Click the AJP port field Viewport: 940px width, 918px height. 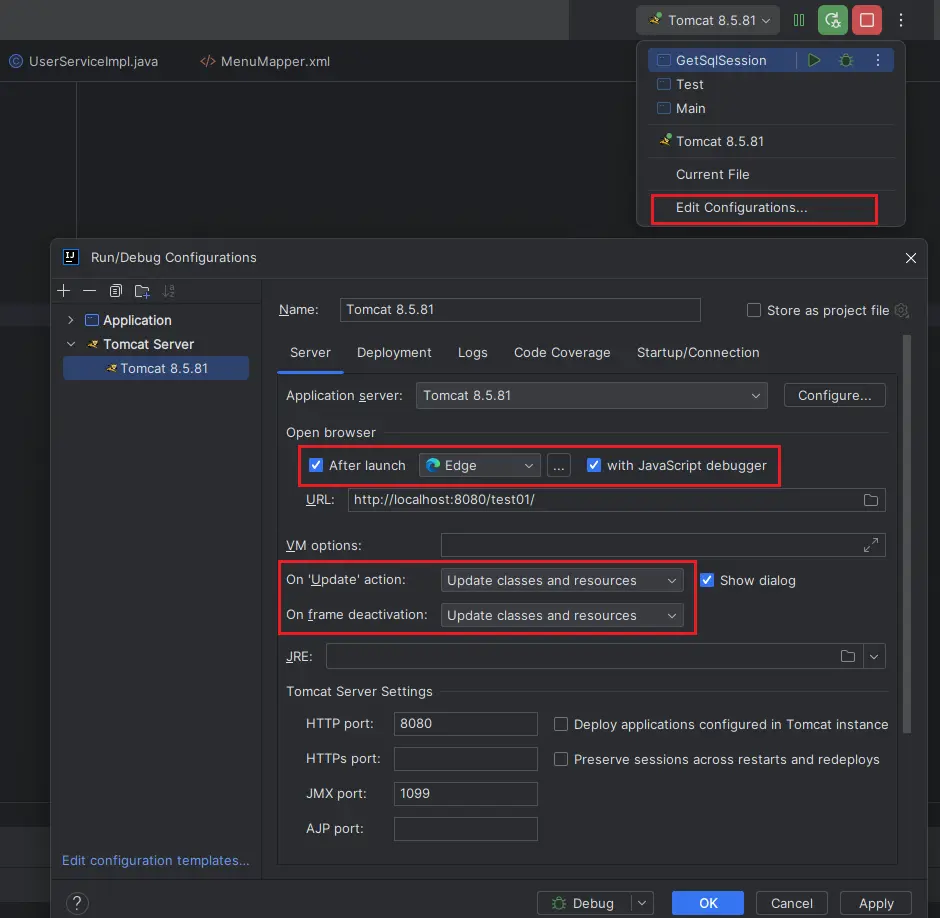(465, 829)
